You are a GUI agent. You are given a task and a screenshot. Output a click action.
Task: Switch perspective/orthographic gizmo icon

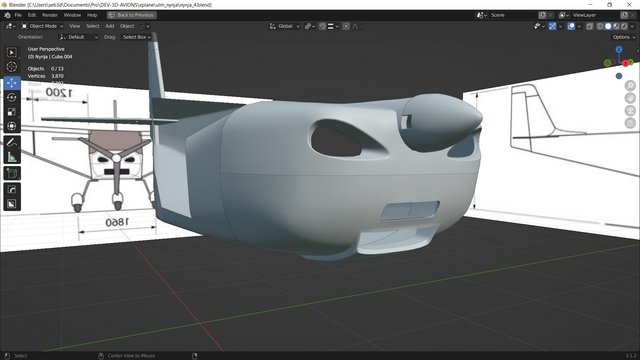pos(630,123)
